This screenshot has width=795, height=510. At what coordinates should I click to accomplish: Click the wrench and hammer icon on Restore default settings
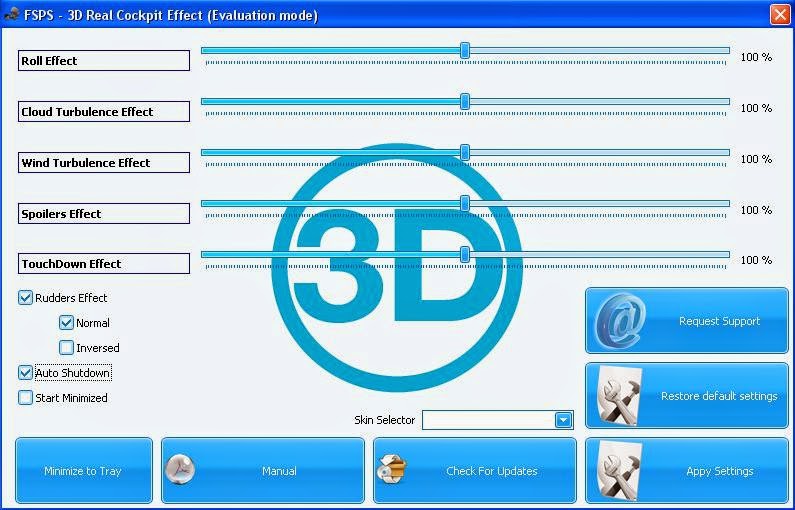(620, 395)
